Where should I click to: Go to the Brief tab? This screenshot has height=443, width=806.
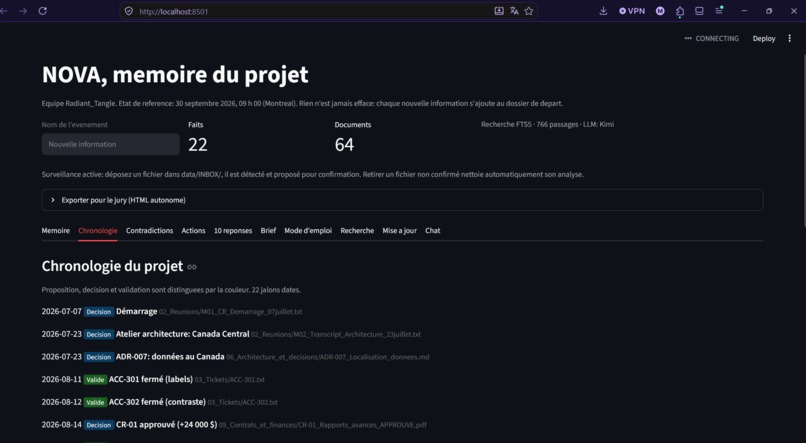click(268, 231)
